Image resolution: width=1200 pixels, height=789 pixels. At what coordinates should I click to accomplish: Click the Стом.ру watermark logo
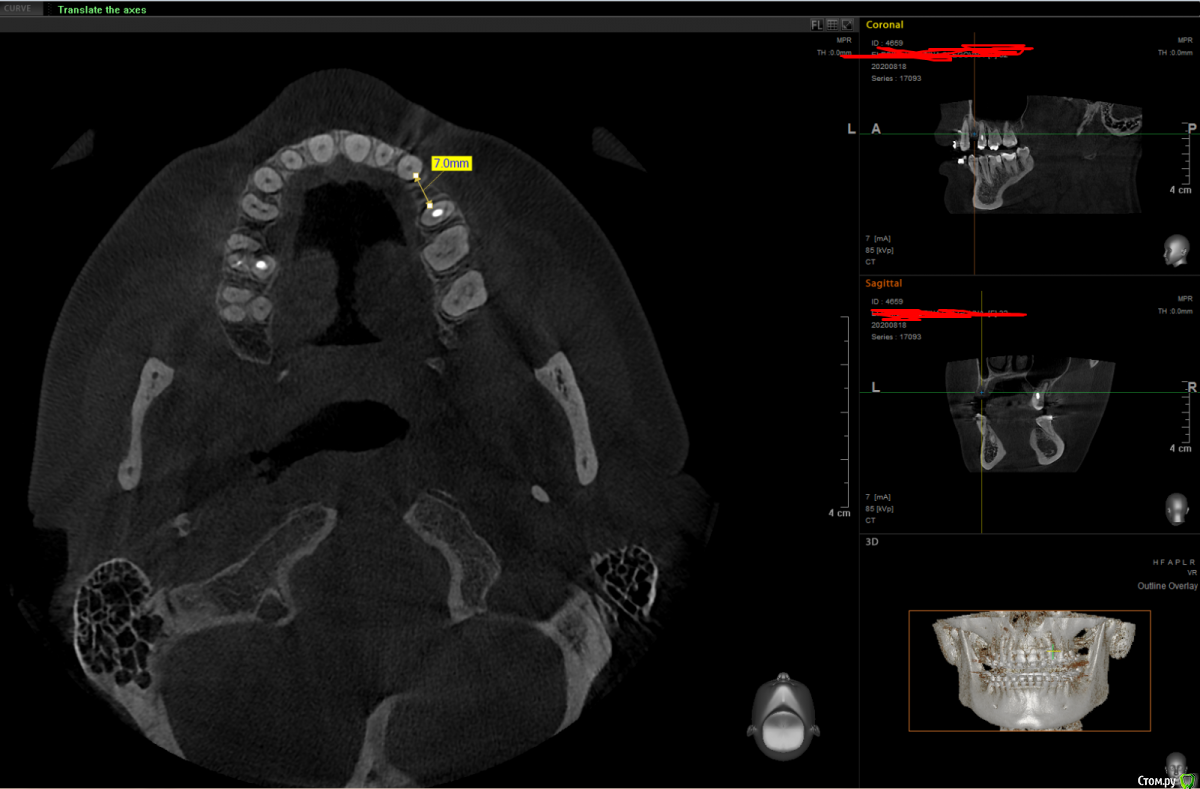point(1167,778)
